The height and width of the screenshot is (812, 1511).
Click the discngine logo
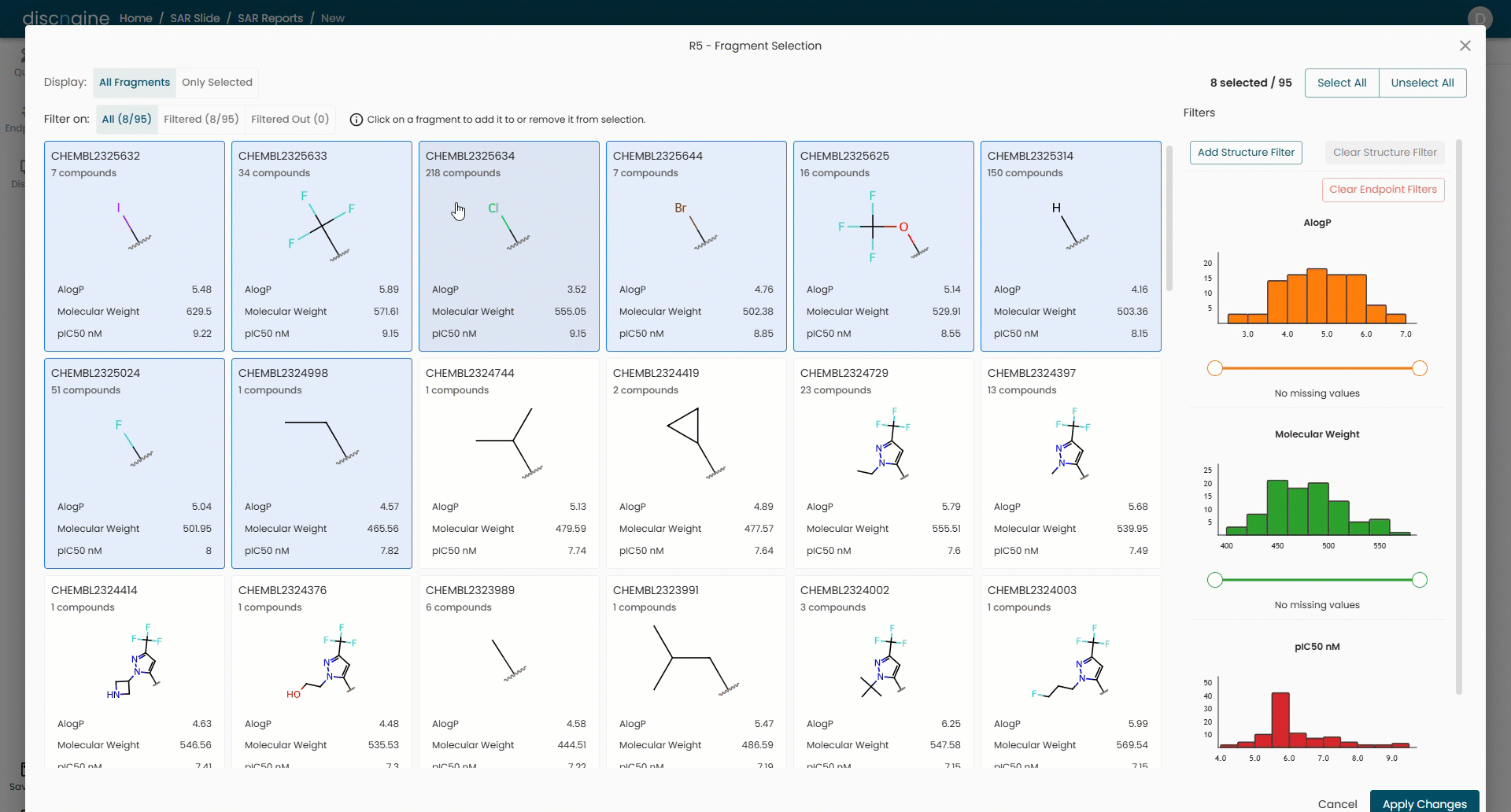pyautogui.click(x=65, y=17)
